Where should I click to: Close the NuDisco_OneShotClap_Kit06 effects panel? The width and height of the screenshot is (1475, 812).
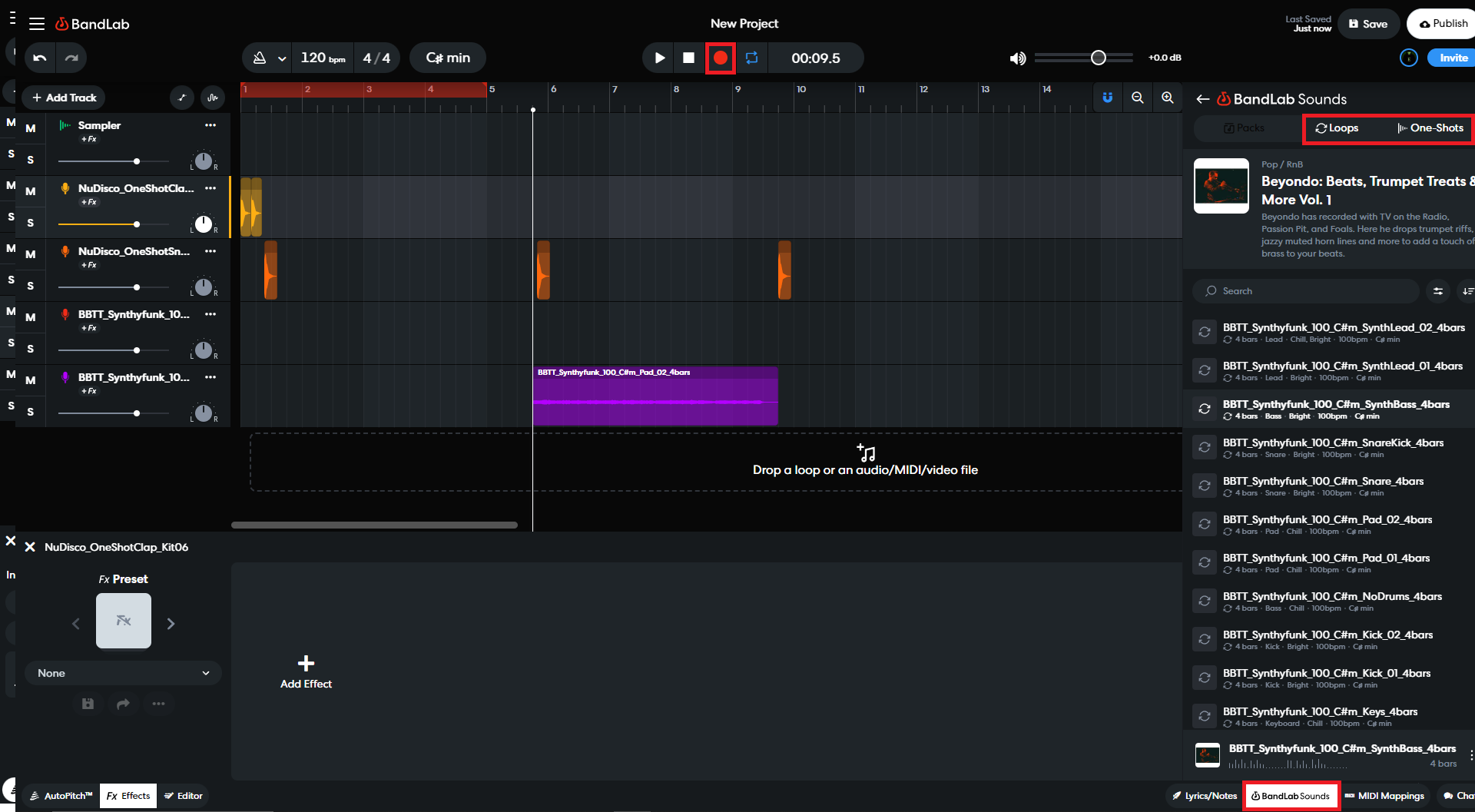coord(30,547)
